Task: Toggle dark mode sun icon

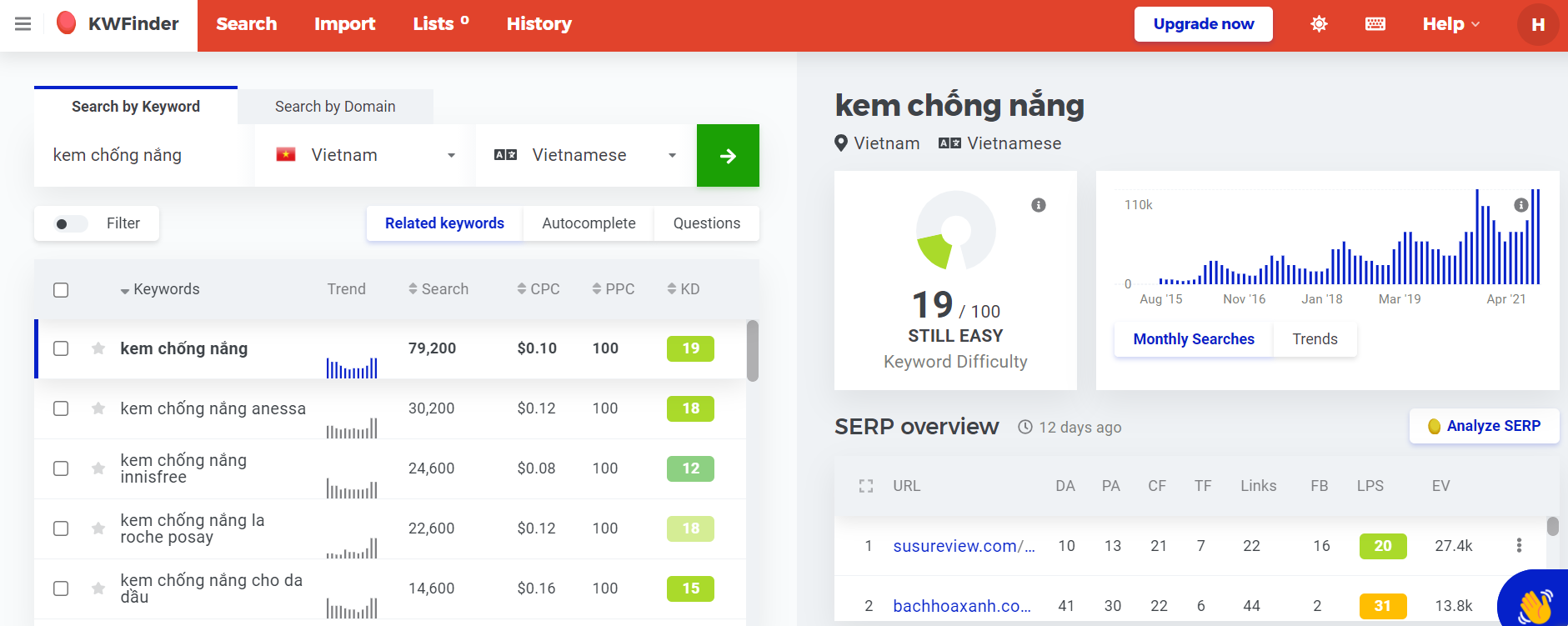Action: pyautogui.click(x=1319, y=24)
